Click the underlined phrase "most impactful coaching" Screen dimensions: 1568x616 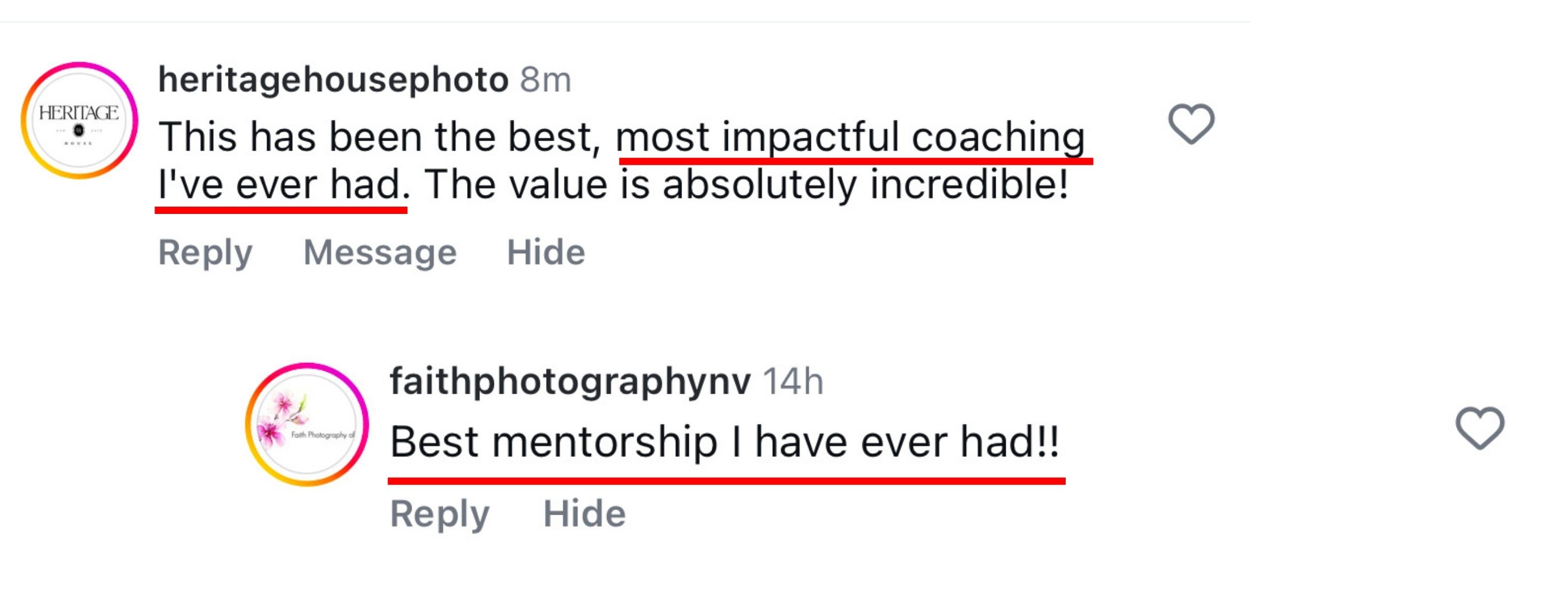pyautogui.click(x=850, y=136)
